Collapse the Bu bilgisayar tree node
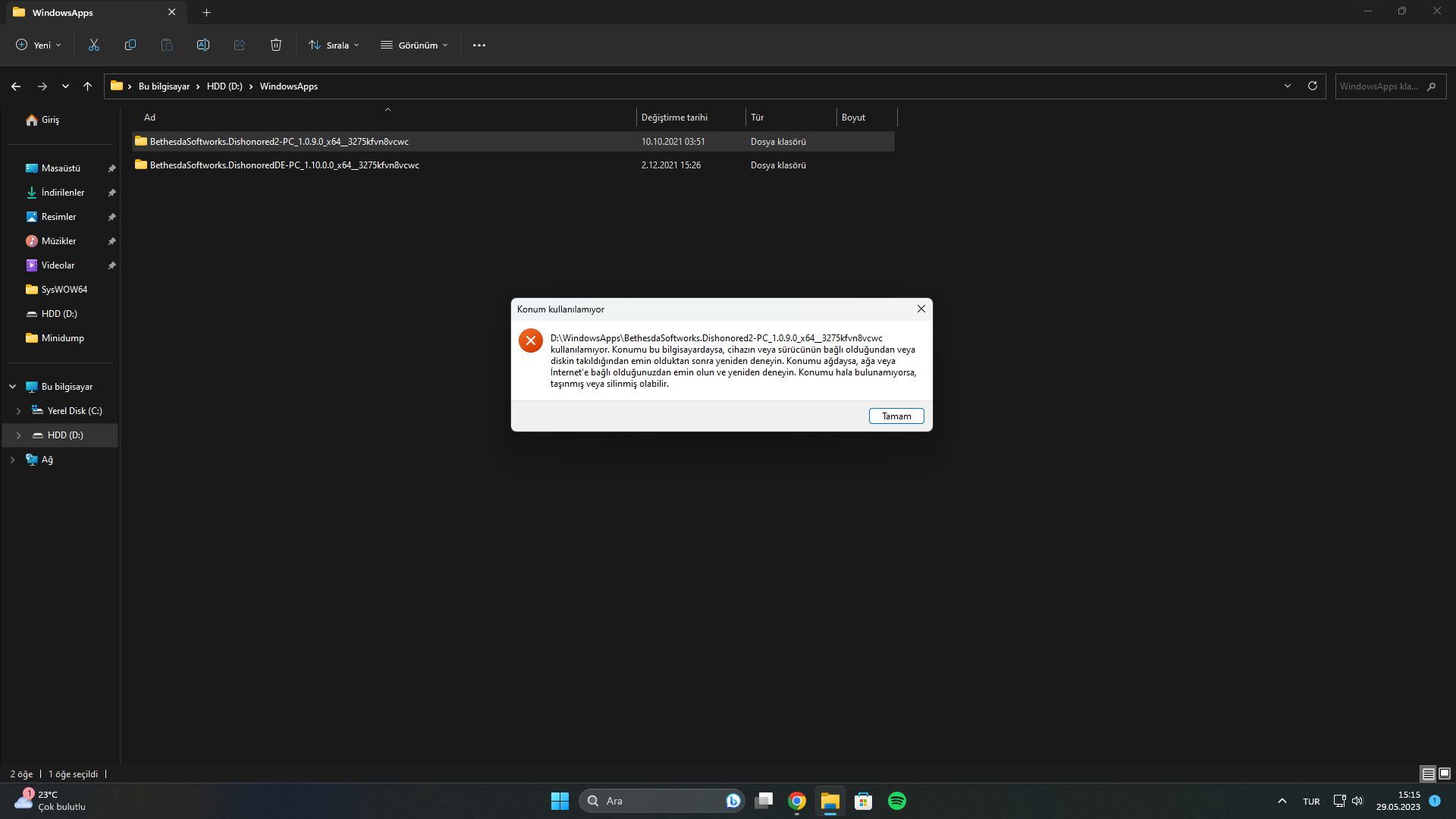 click(x=13, y=387)
